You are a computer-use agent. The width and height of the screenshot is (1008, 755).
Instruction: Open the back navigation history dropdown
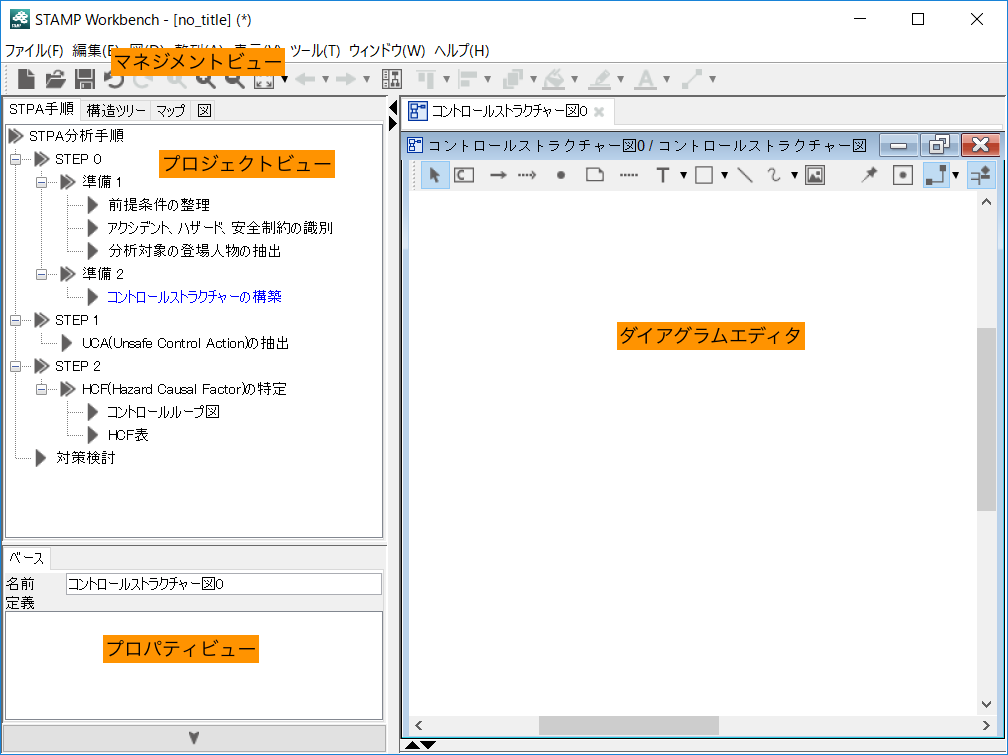(325, 79)
